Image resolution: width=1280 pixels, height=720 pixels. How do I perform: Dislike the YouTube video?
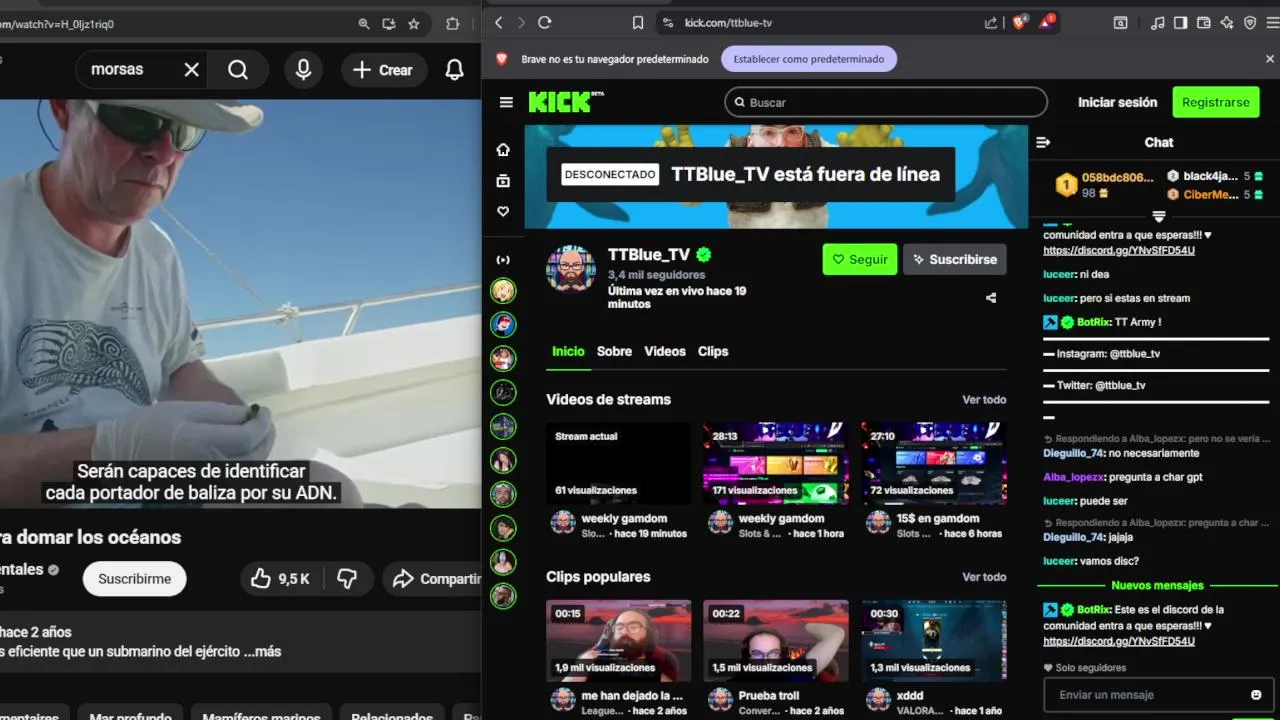pyautogui.click(x=347, y=578)
